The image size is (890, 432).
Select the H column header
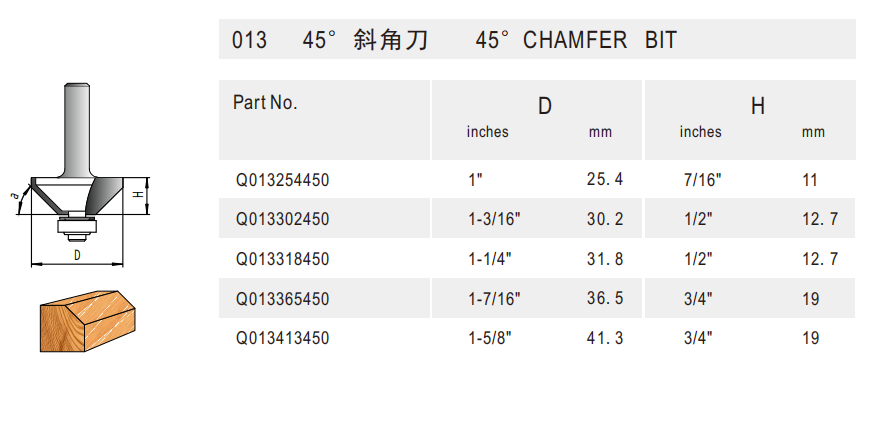pos(758,105)
